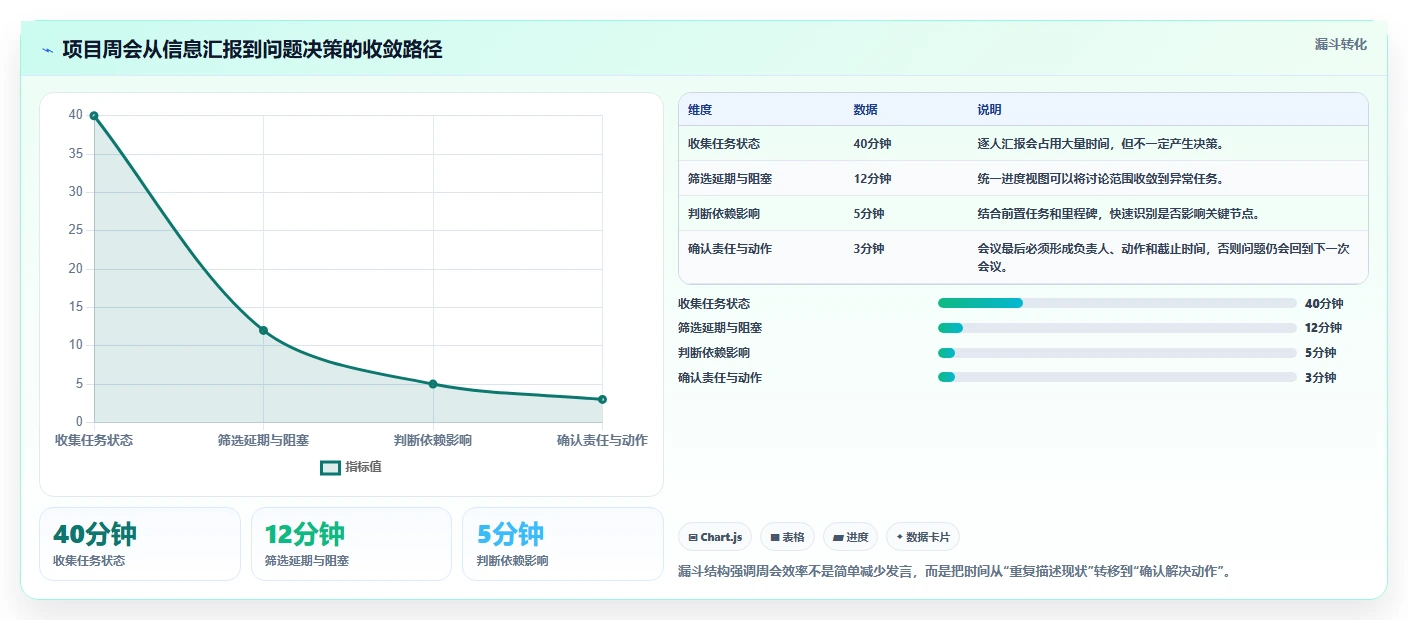Click the 数据卡片 tag chip
The height and width of the screenshot is (620, 1408).
(x=923, y=537)
